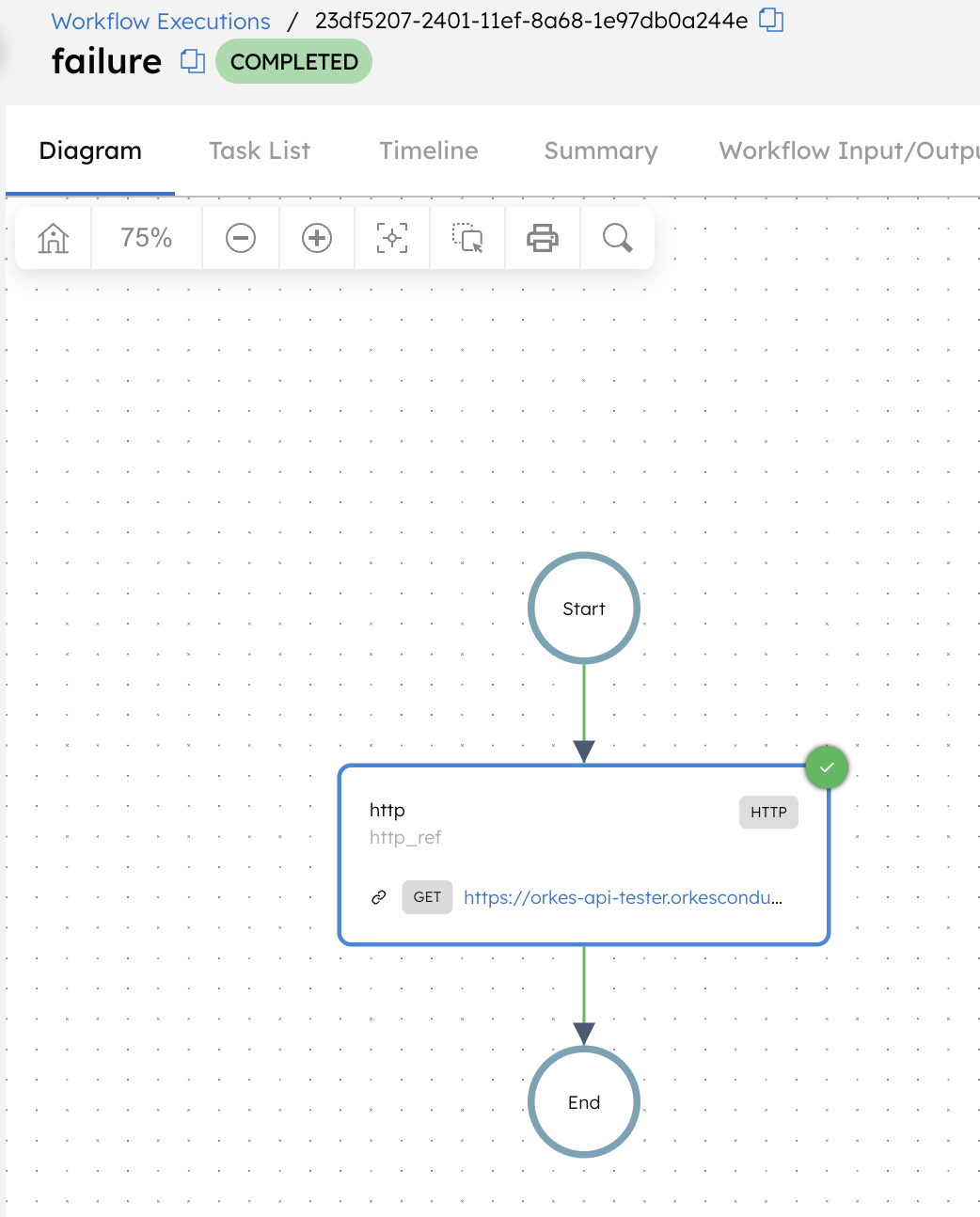Click the workflow name failure heading
980x1217 pixels.
[x=106, y=61]
